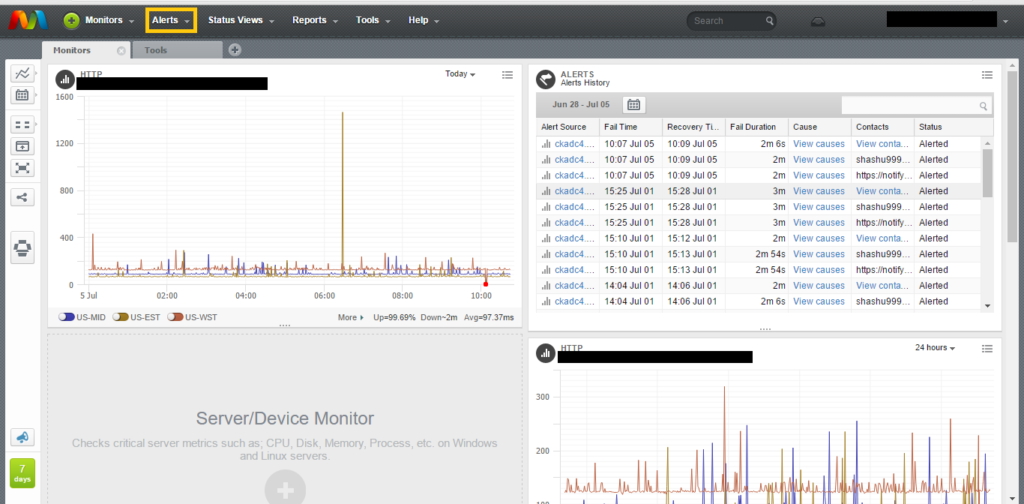Expand More in the HTTP chart footer
The width and height of the screenshot is (1024, 504).
point(351,317)
